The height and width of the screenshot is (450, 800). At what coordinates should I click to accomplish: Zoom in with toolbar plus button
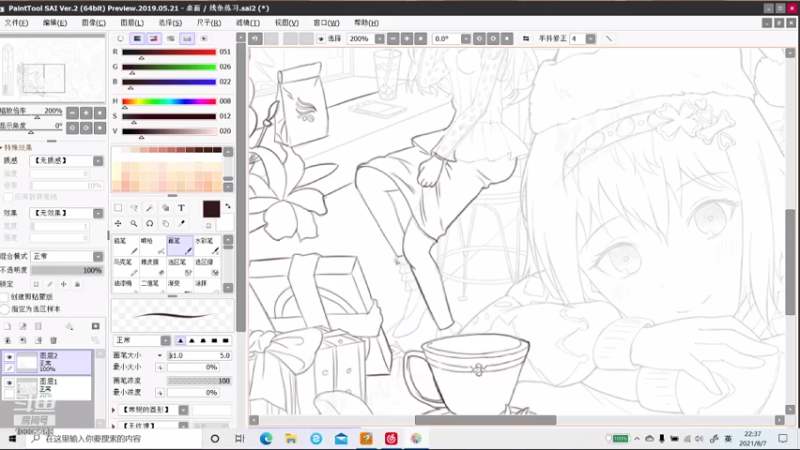pyautogui.click(x=407, y=39)
